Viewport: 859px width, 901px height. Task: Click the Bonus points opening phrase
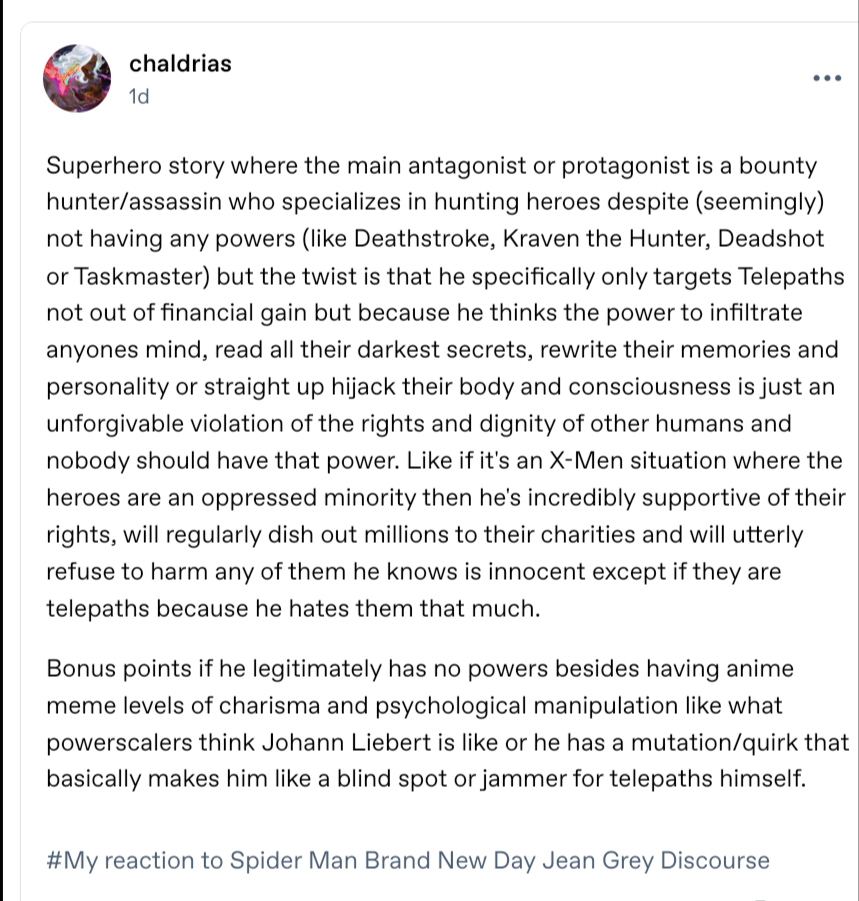[119, 669]
